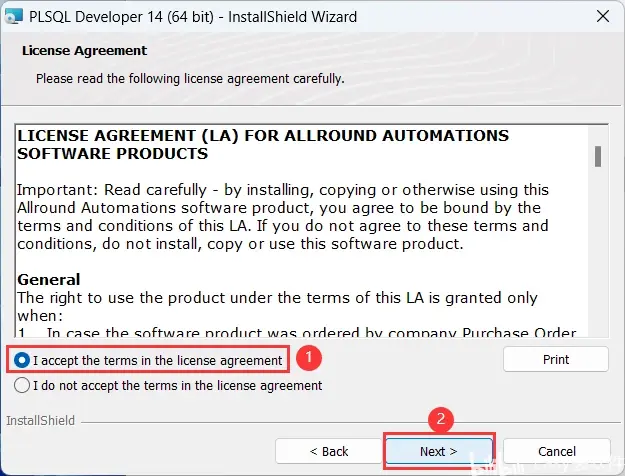Click the "LICENSE AGREEMENT (LA) FOR ALLROUND AUTOMATIONS" heading

coord(263,136)
